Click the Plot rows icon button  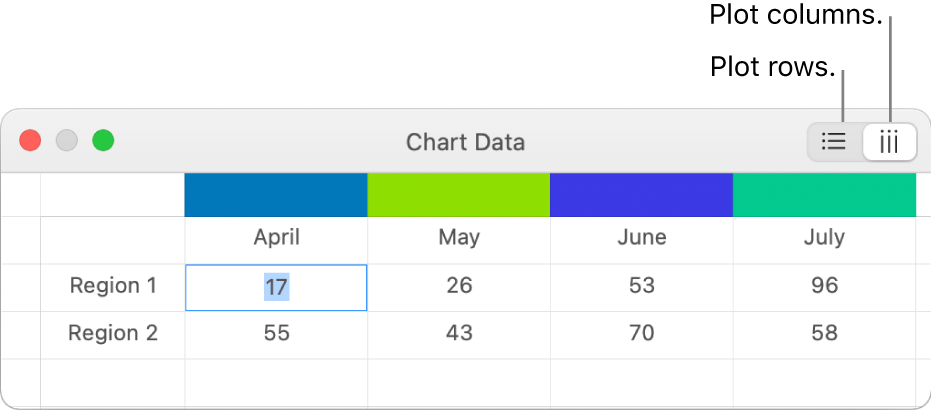pyautogui.click(x=834, y=142)
